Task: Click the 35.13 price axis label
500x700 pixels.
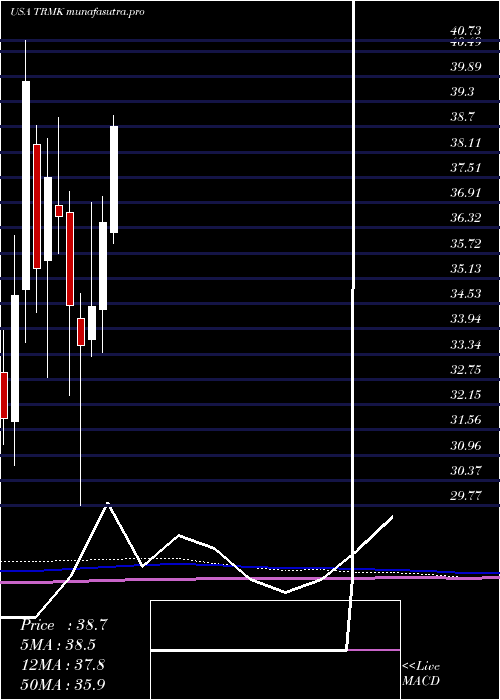Action: point(466,269)
